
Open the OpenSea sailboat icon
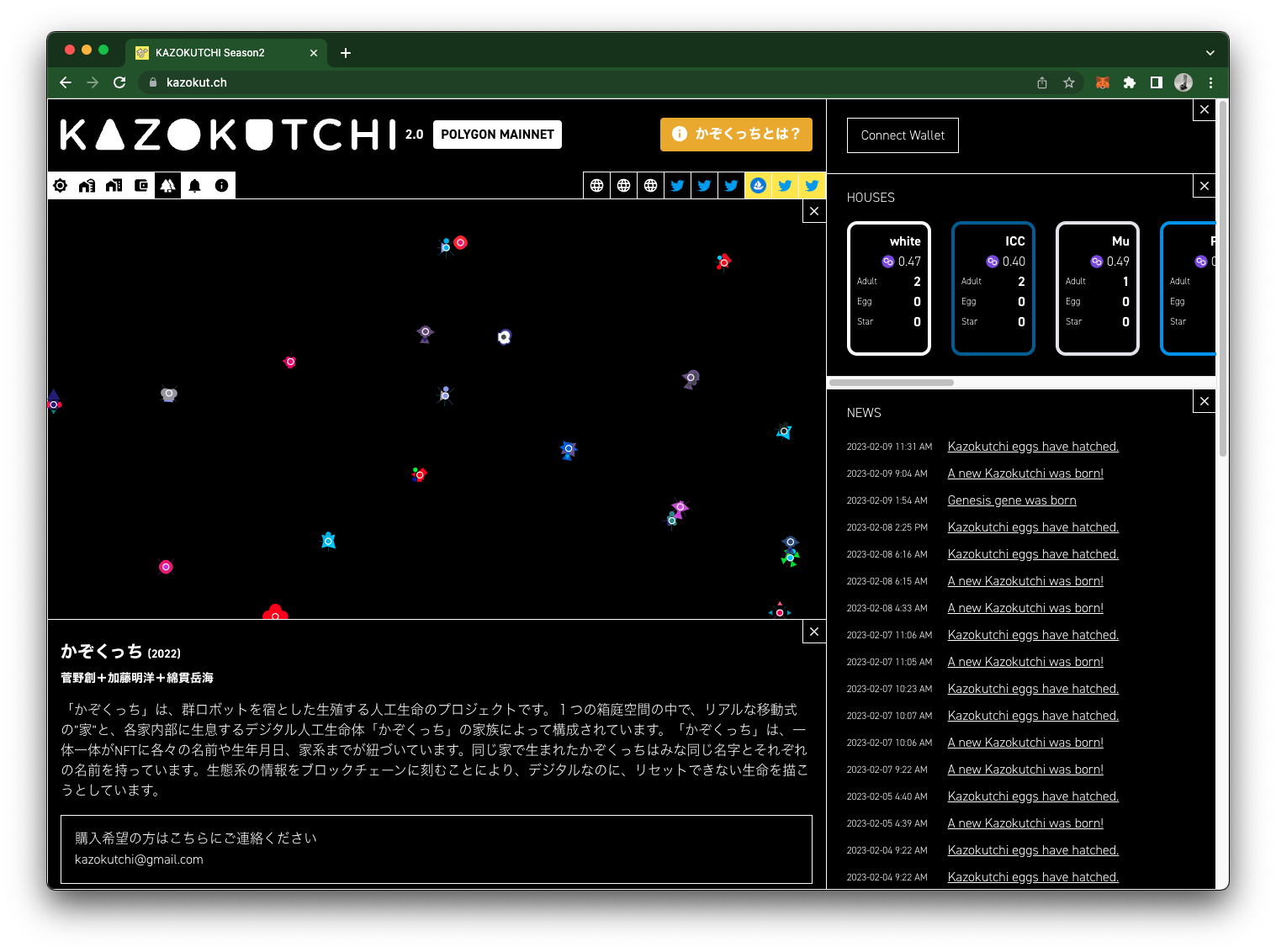pos(758,186)
